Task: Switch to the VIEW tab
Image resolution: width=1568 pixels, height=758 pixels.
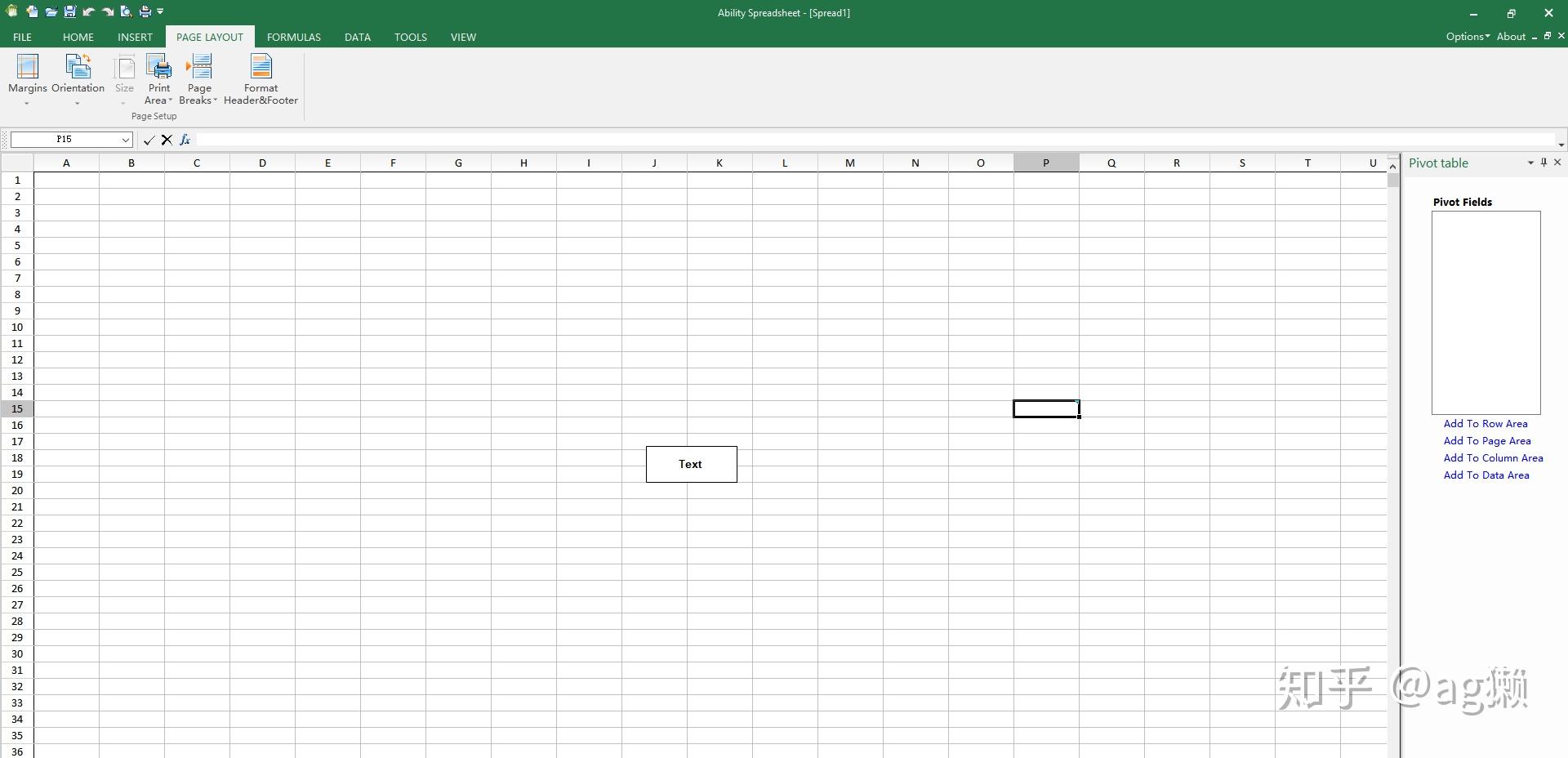Action: click(462, 37)
